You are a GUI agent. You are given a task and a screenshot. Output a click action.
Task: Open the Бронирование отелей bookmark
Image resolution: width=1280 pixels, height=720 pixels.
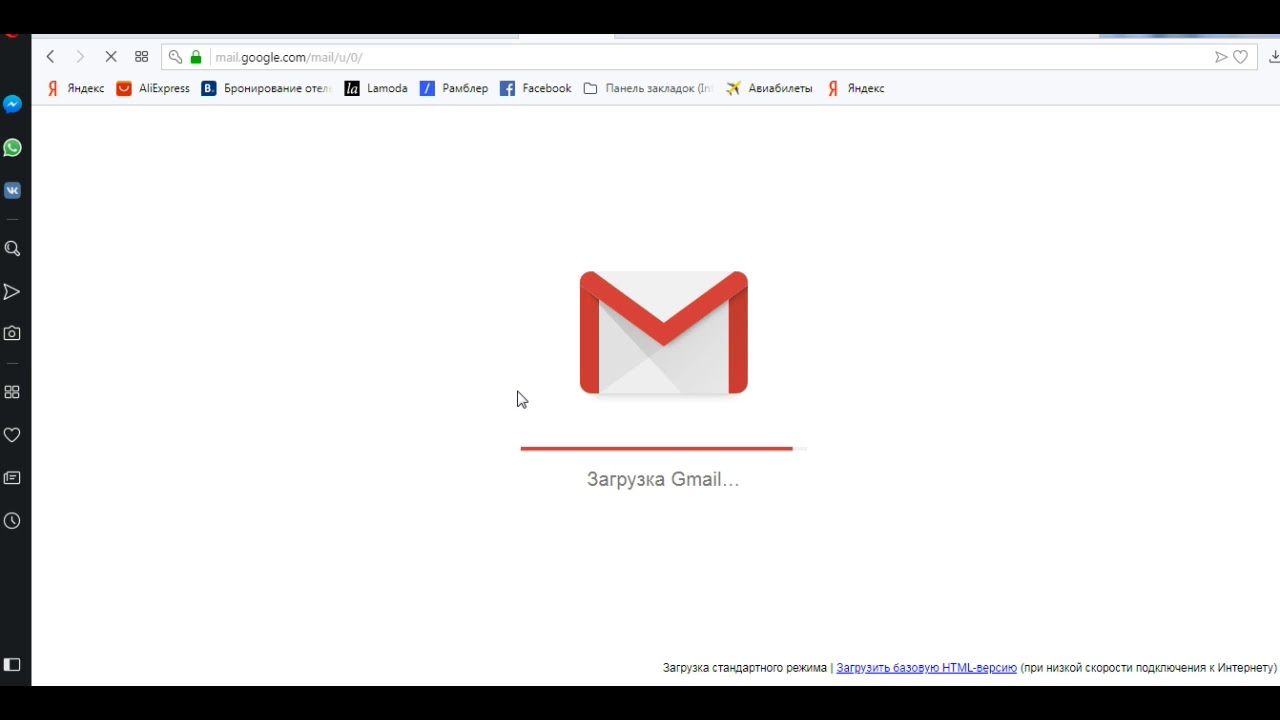pos(266,88)
